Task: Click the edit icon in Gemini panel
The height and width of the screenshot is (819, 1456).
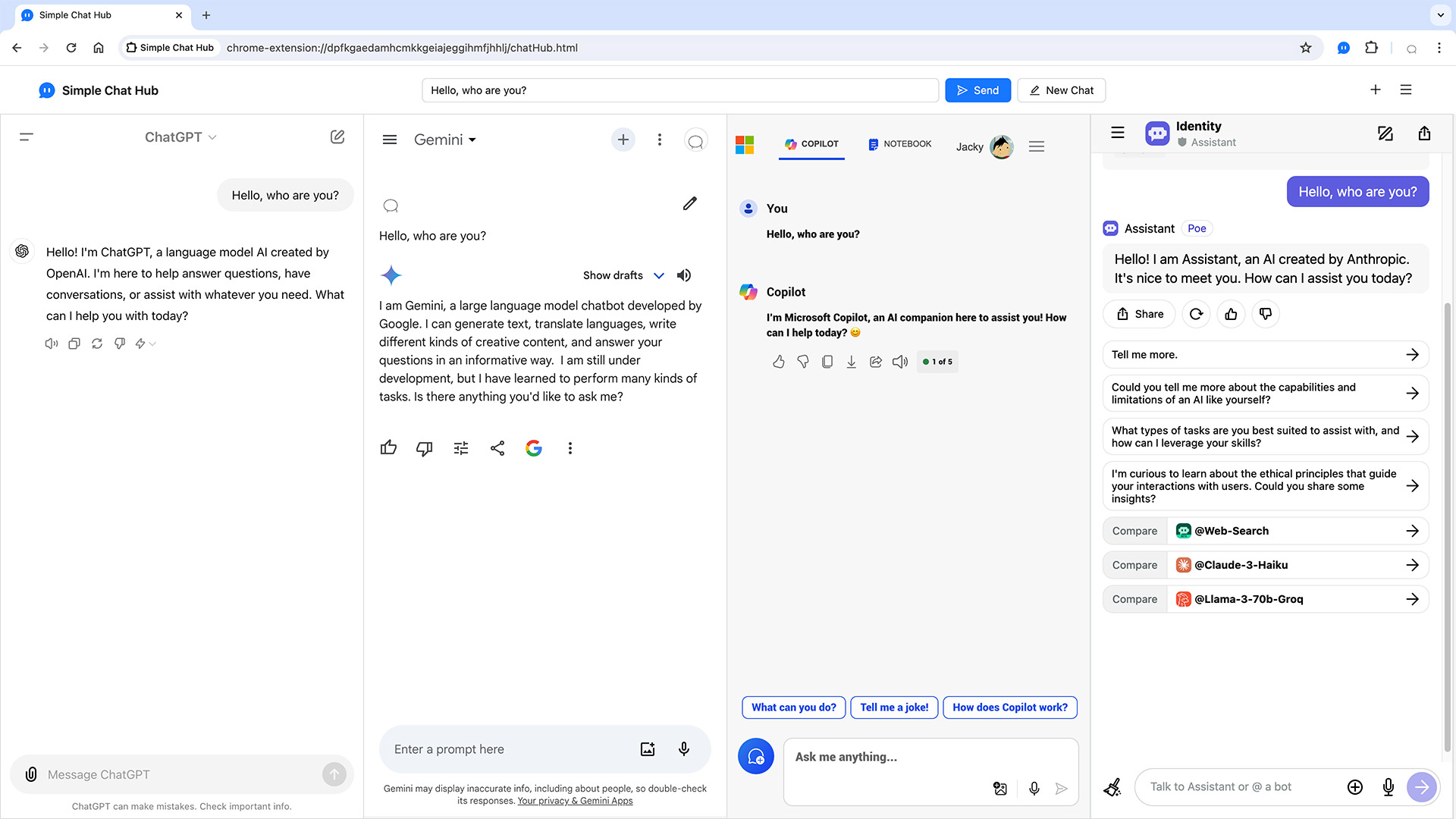Action: (x=690, y=204)
